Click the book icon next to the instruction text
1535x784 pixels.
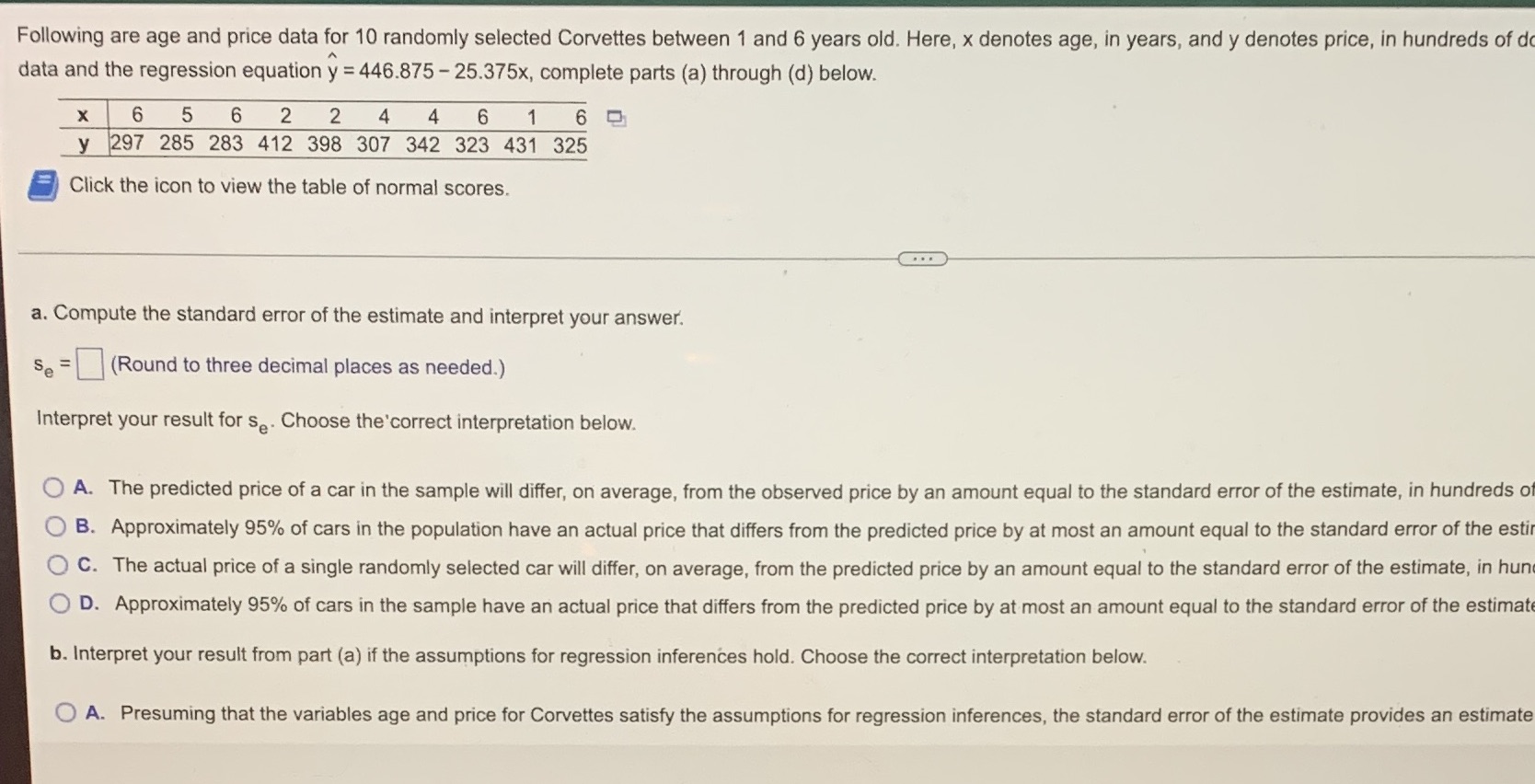coord(42,186)
